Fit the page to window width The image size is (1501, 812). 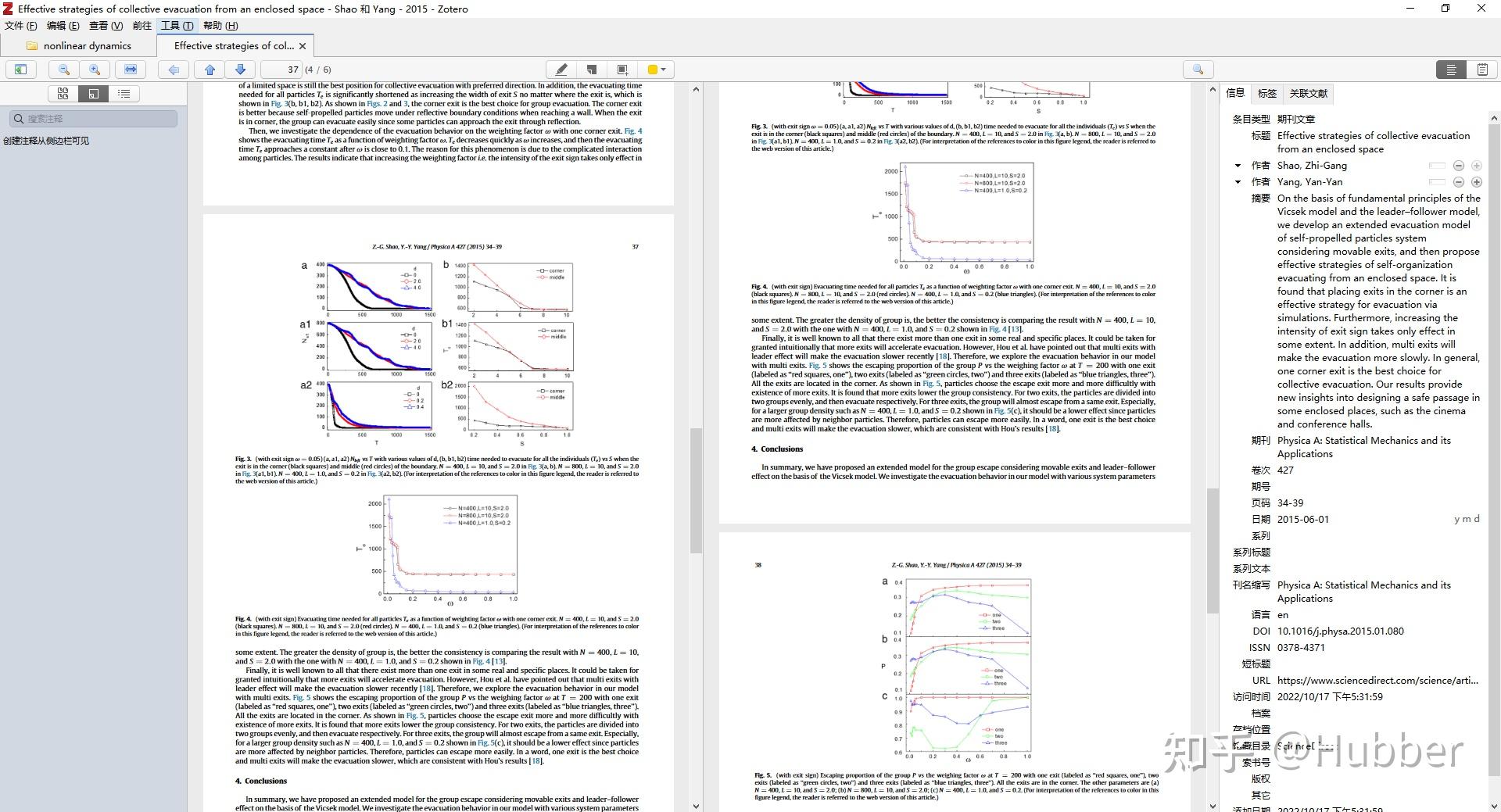coord(131,70)
